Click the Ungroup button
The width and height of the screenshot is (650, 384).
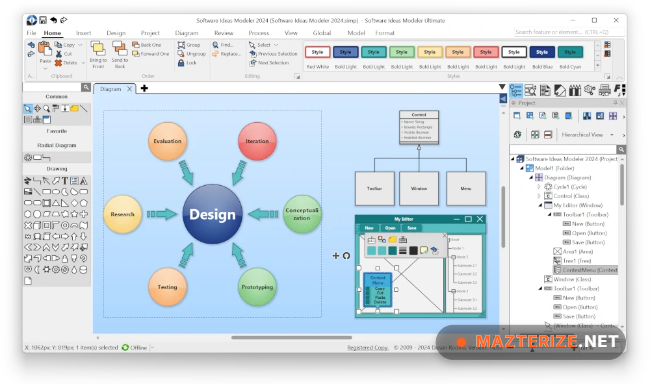tap(192, 54)
